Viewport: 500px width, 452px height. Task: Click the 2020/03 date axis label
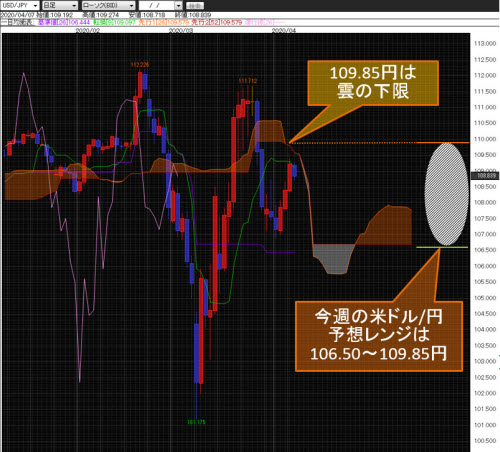(181, 30)
